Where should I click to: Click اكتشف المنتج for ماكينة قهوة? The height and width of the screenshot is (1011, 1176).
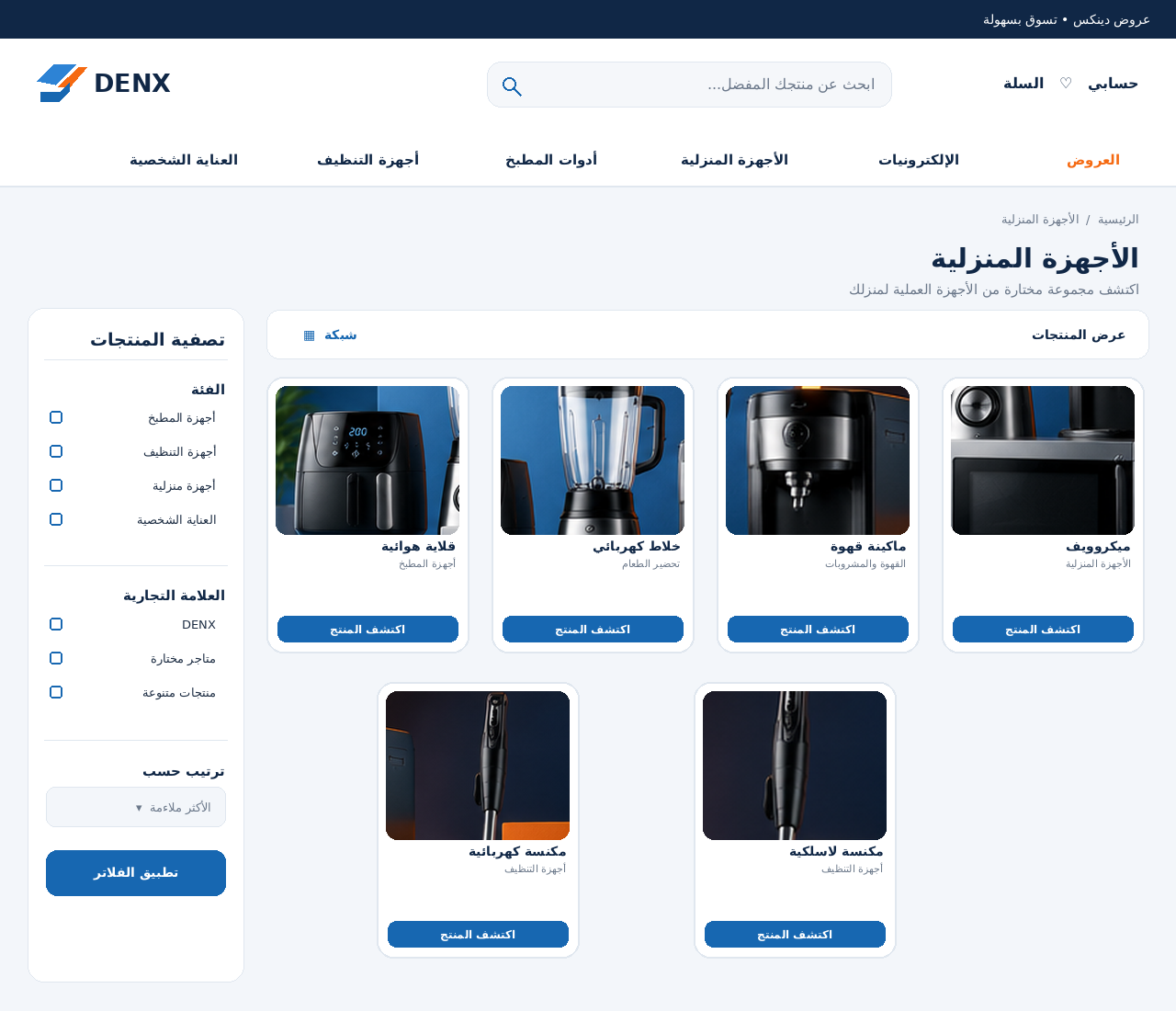(818, 630)
